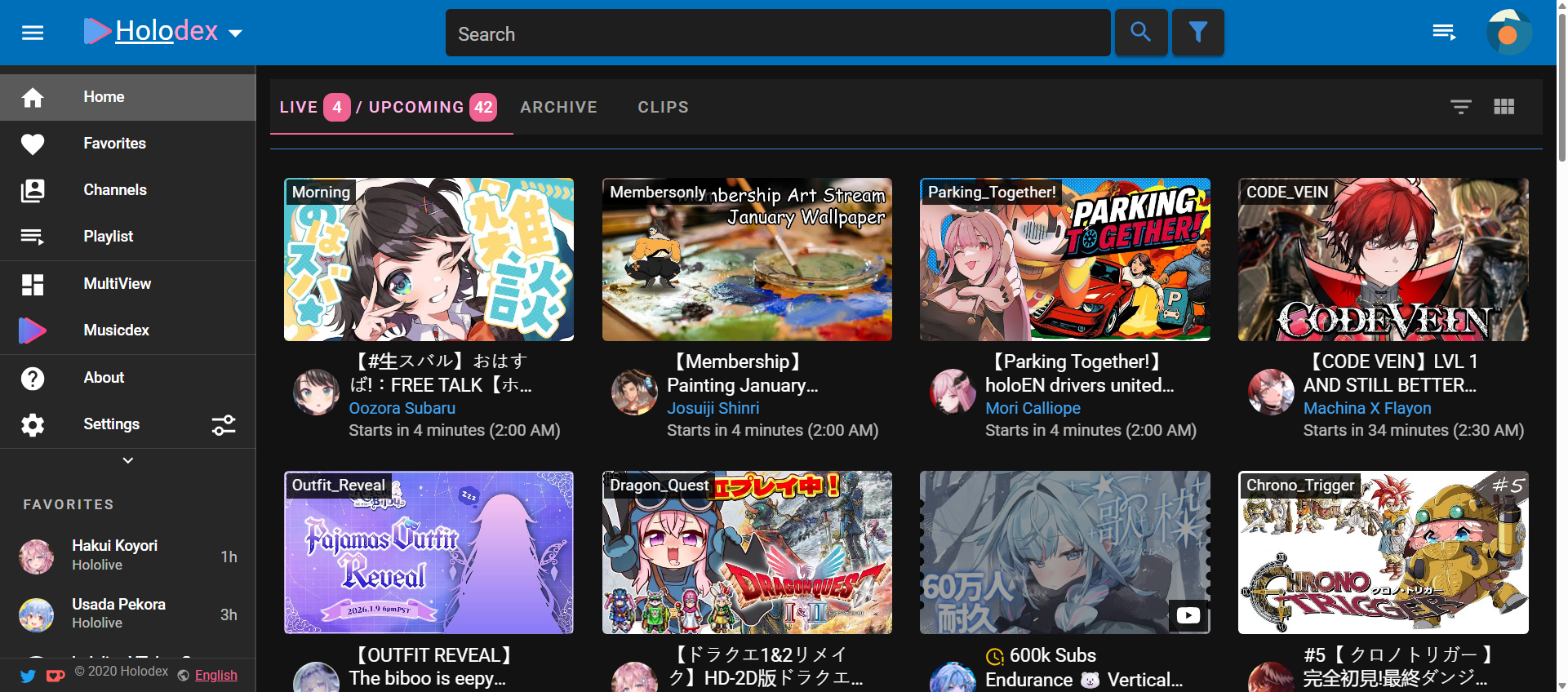Open the Playlist sidebar item
The image size is (1568, 692).
[x=128, y=237]
